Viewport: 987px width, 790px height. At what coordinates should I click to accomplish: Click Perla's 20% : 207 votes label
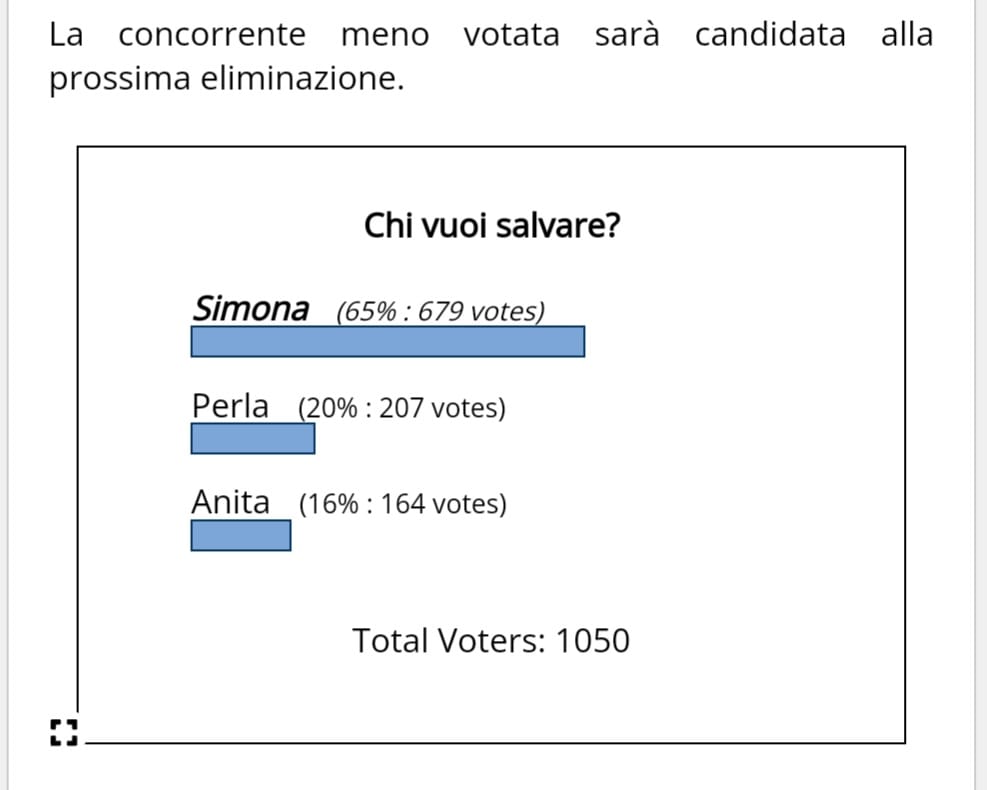point(402,409)
